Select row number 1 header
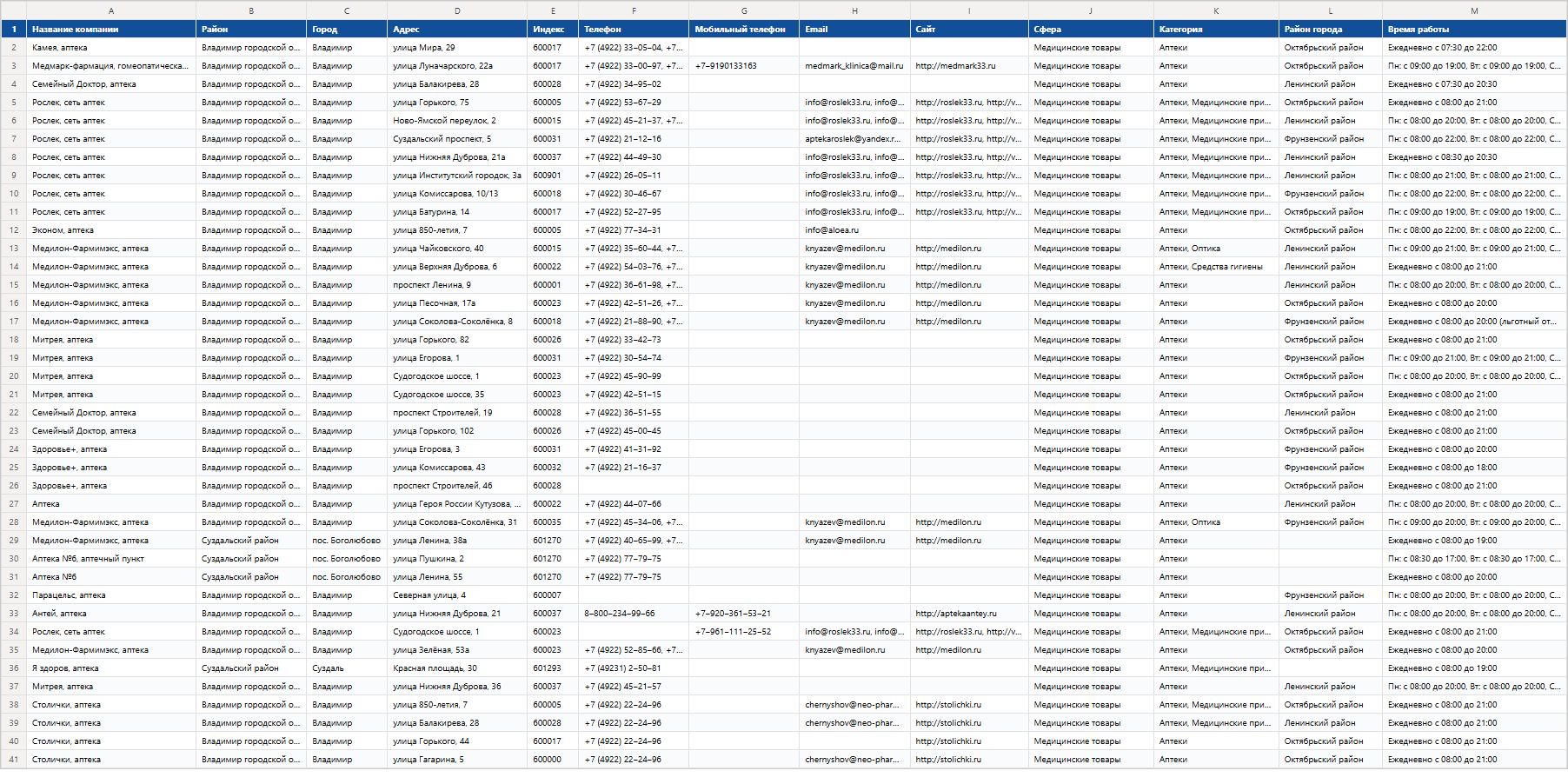1568x784 pixels. [x=13, y=29]
